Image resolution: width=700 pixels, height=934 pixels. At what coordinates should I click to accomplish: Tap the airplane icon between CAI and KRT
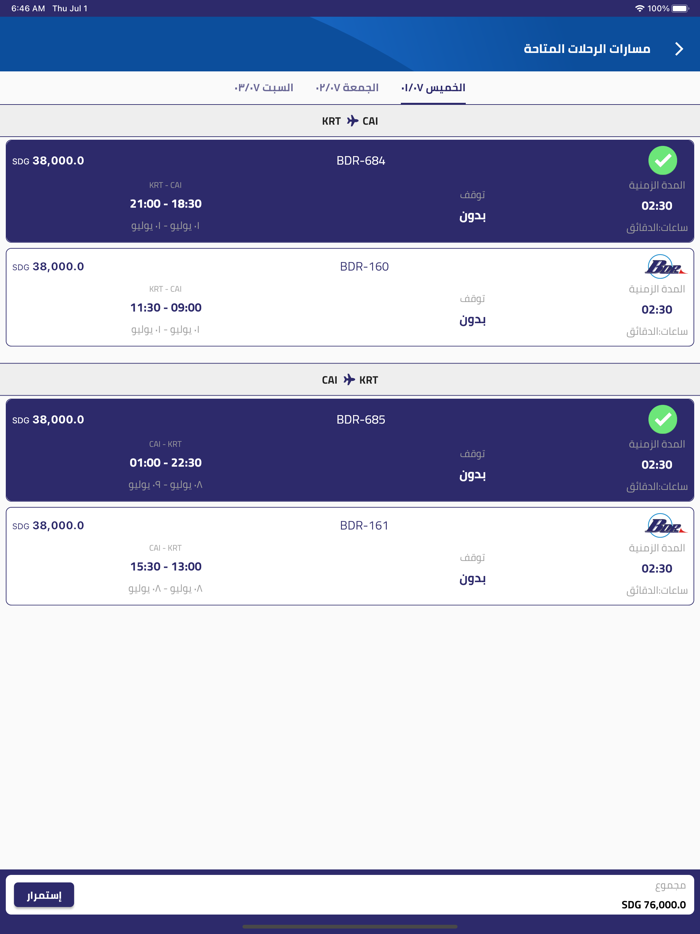click(x=349, y=380)
